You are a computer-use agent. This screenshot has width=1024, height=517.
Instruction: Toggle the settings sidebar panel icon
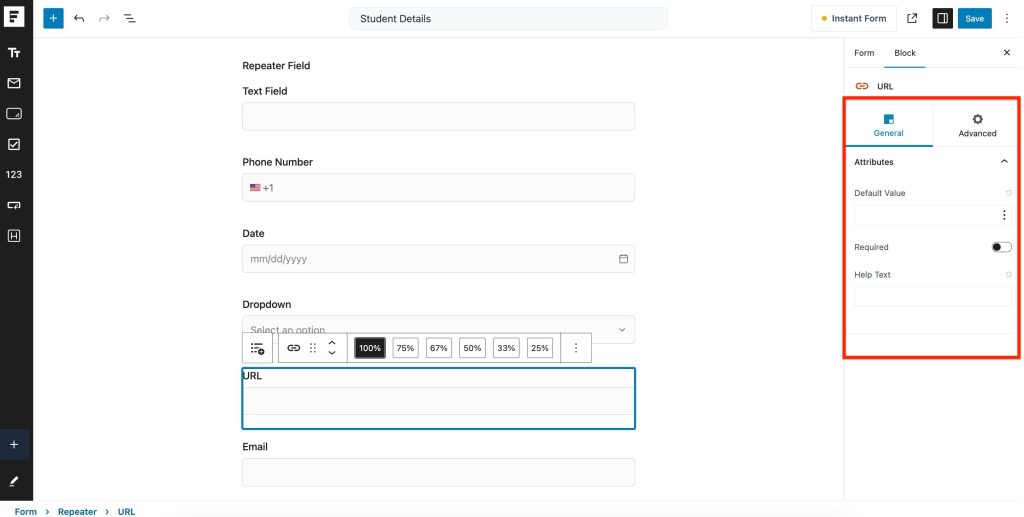coord(942,18)
